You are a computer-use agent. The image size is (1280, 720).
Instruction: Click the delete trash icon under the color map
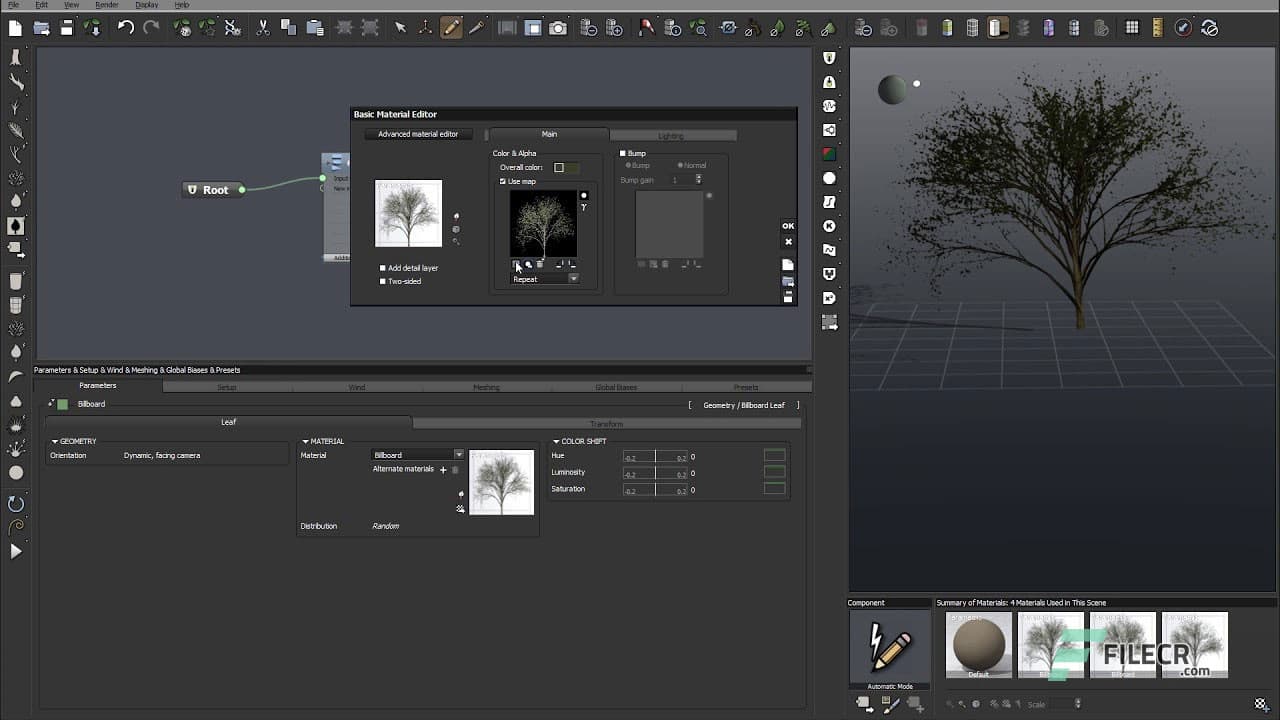pyautogui.click(x=540, y=263)
